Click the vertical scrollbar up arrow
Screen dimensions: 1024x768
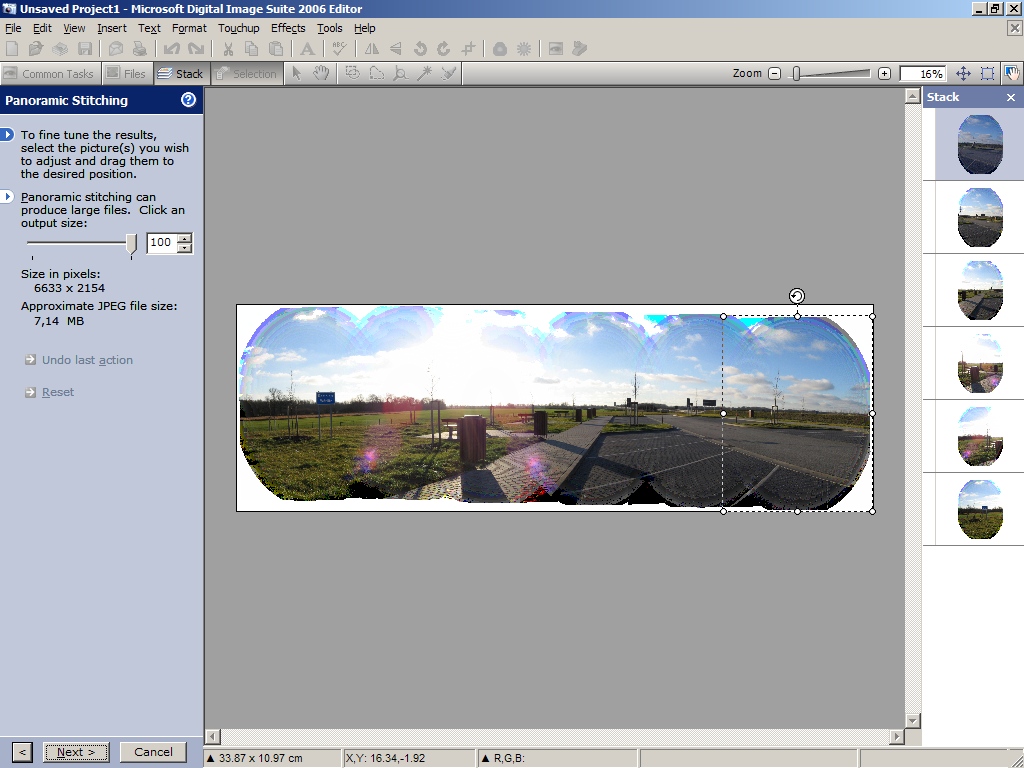913,96
